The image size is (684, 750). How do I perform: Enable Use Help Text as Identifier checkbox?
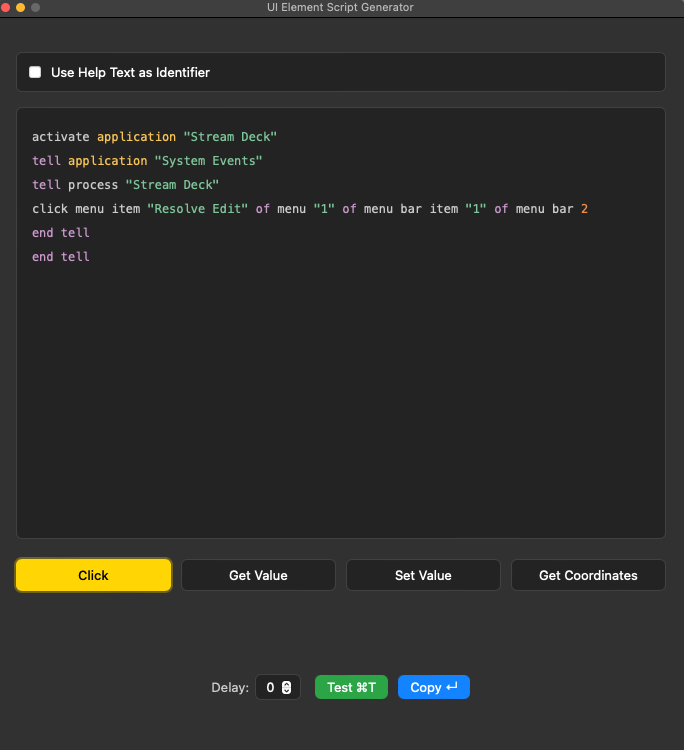click(x=35, y=72)
